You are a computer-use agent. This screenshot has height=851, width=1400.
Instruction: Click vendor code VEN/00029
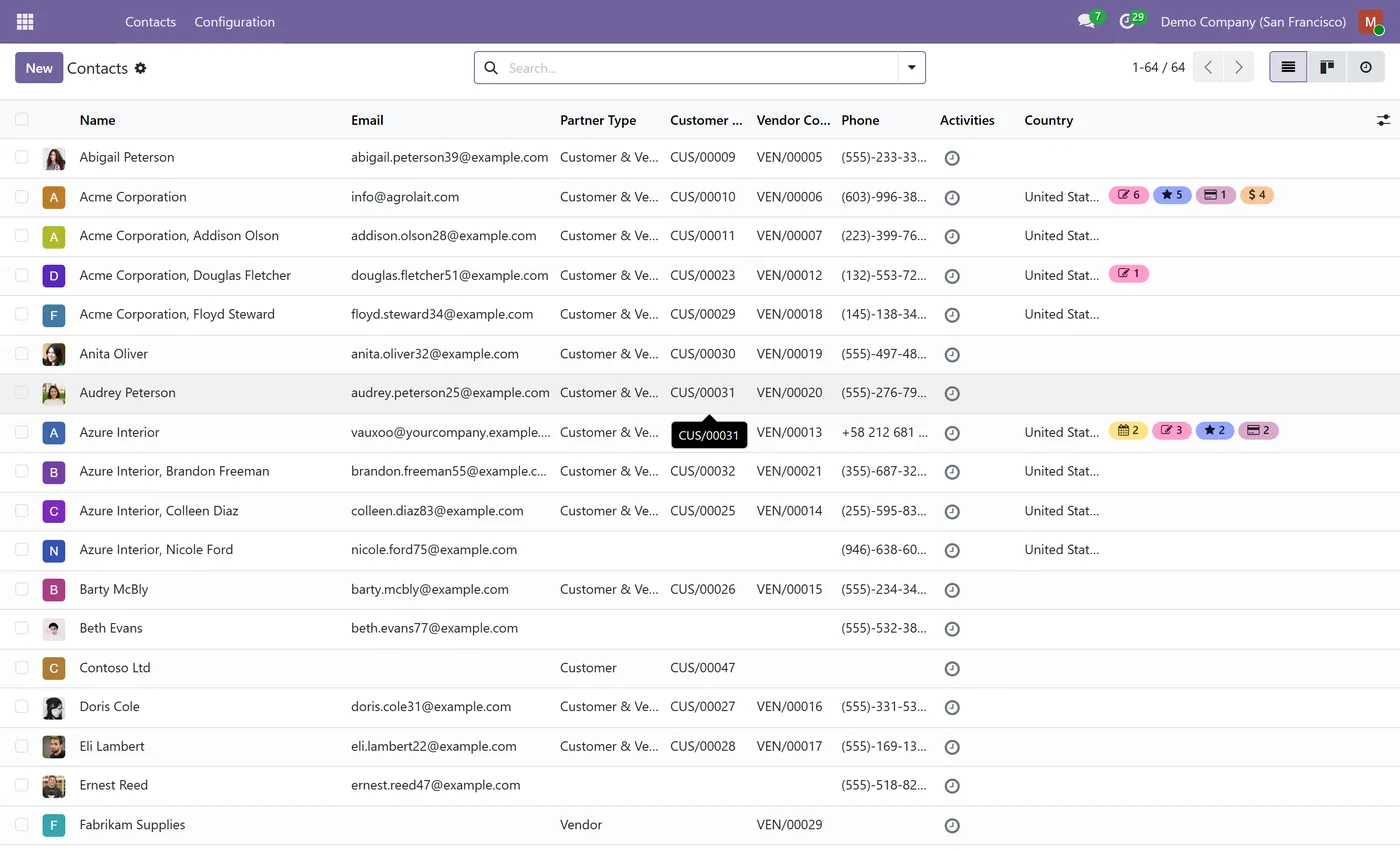789,825
